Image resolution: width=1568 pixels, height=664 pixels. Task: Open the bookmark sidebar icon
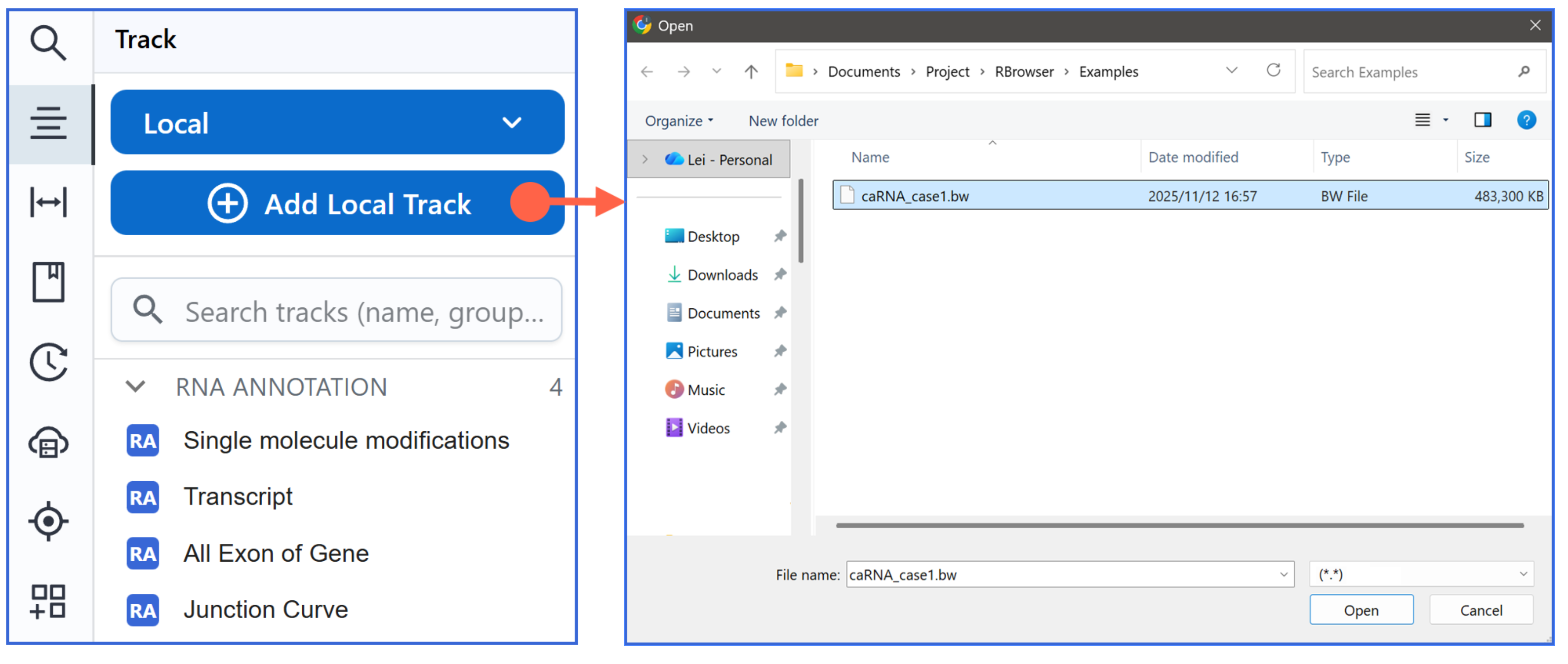pyautogui.click(x=48, y=282)
